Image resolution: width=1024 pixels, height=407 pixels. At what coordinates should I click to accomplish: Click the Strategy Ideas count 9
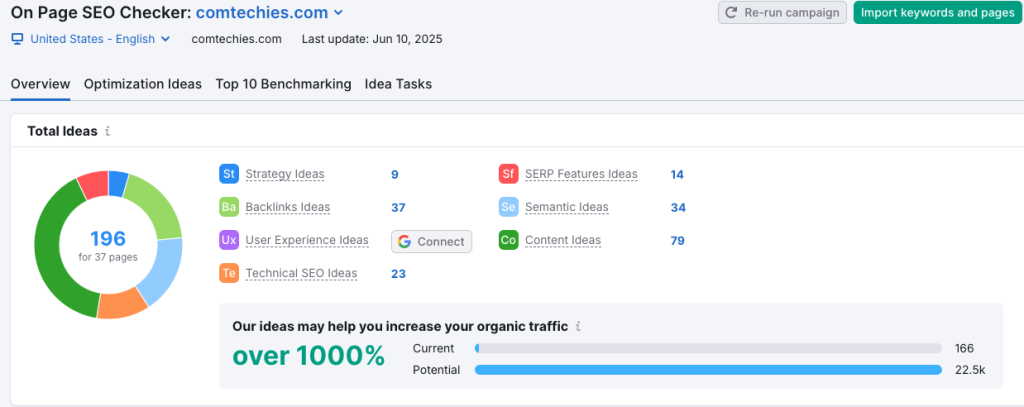pyautogui.click(x=394, y=174)
